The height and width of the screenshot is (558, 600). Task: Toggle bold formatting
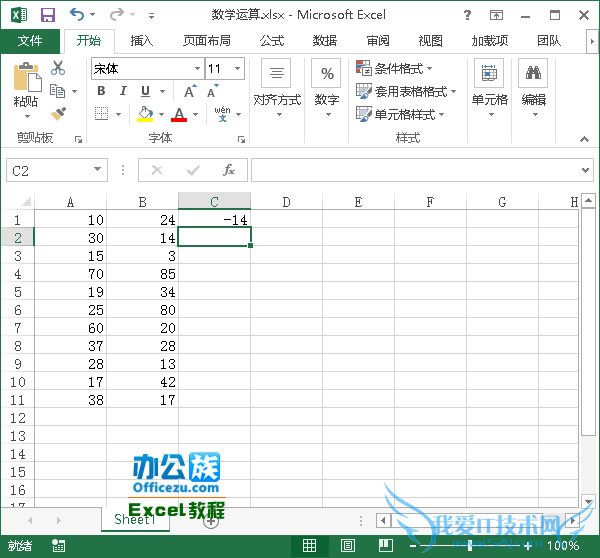coord(101,91)
